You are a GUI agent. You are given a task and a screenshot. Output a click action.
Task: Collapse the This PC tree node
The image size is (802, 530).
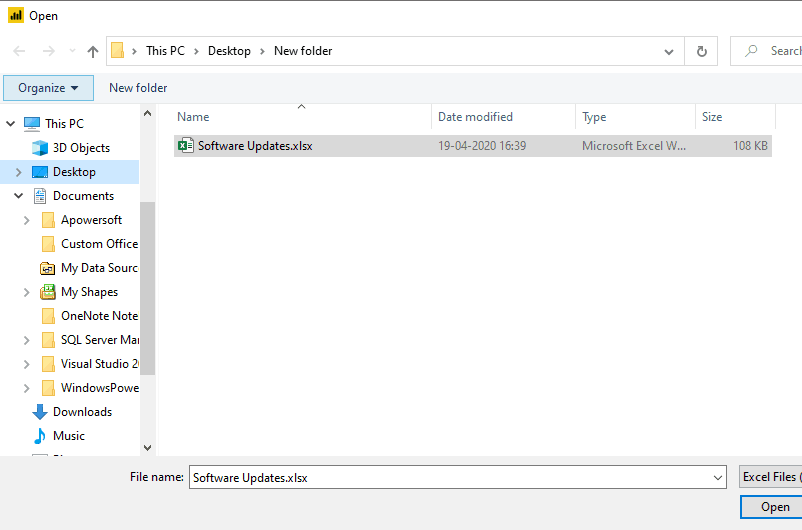pos(11,124)
